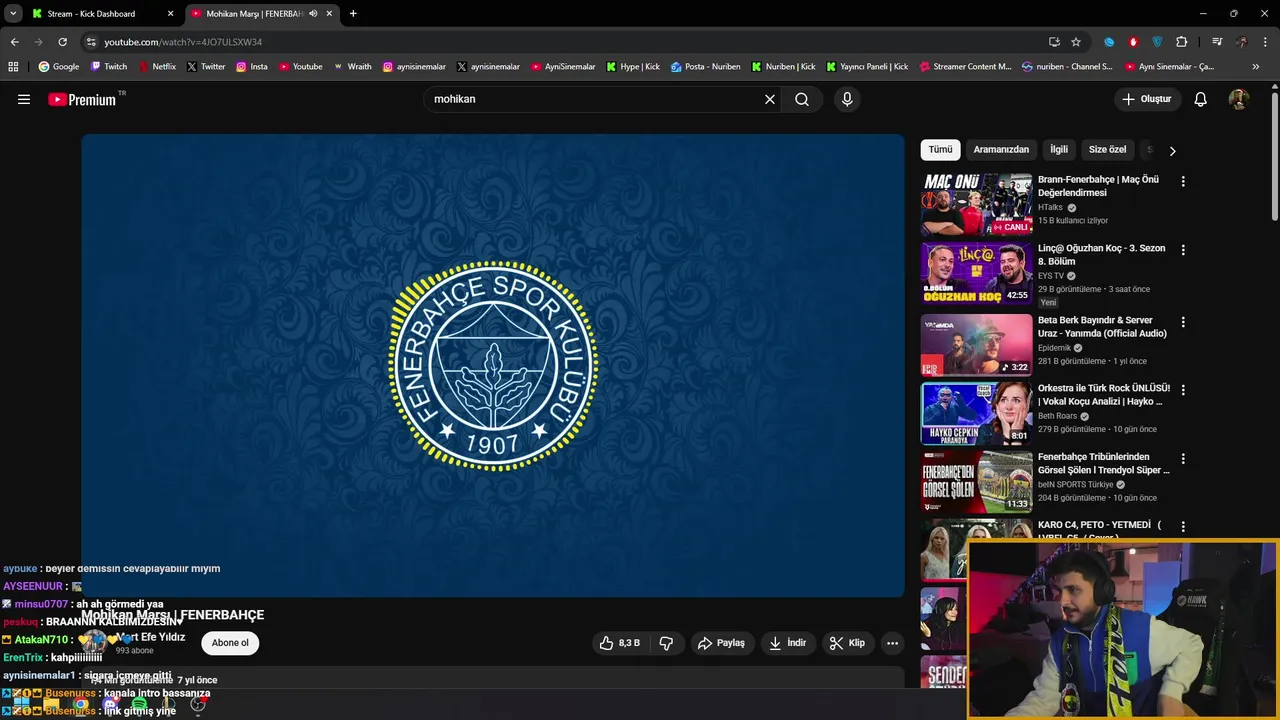Open options for Brann-Fenerbahçe video
The width and height of the screenshot is (1280, 720).
pyautogui.click(x=1183, y=182)
